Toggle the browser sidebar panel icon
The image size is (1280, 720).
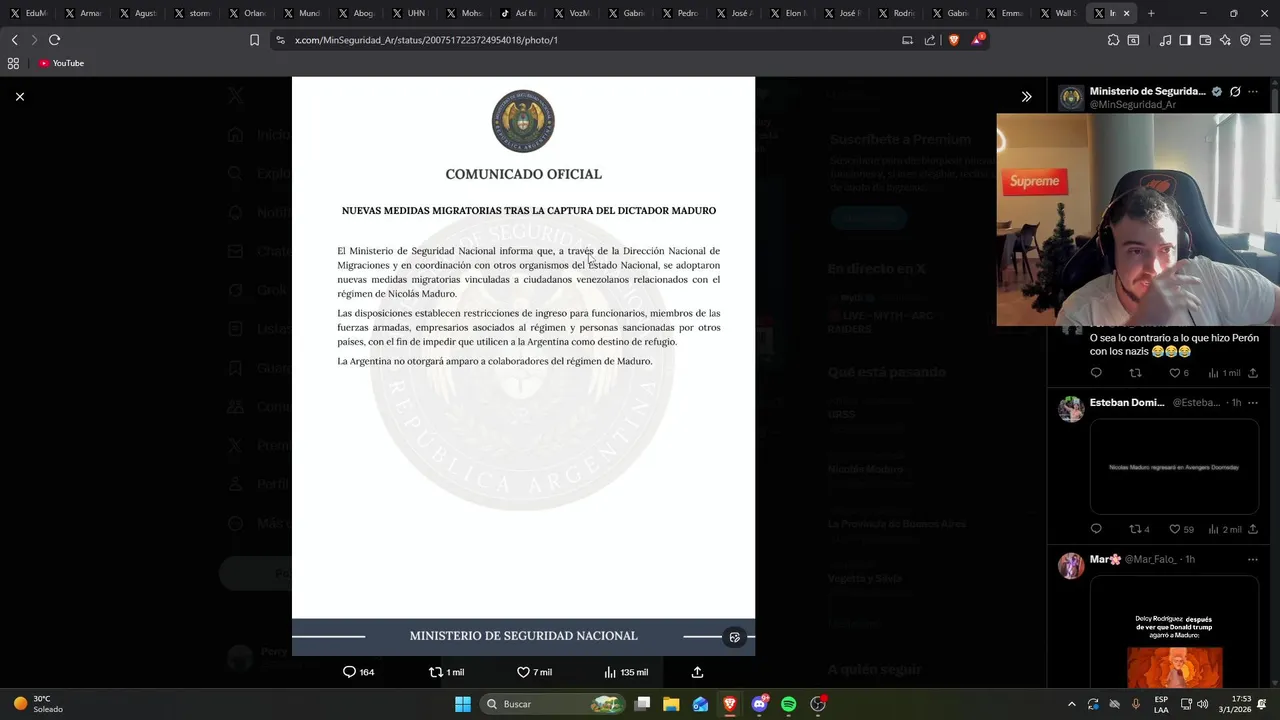coord(1185,40)
